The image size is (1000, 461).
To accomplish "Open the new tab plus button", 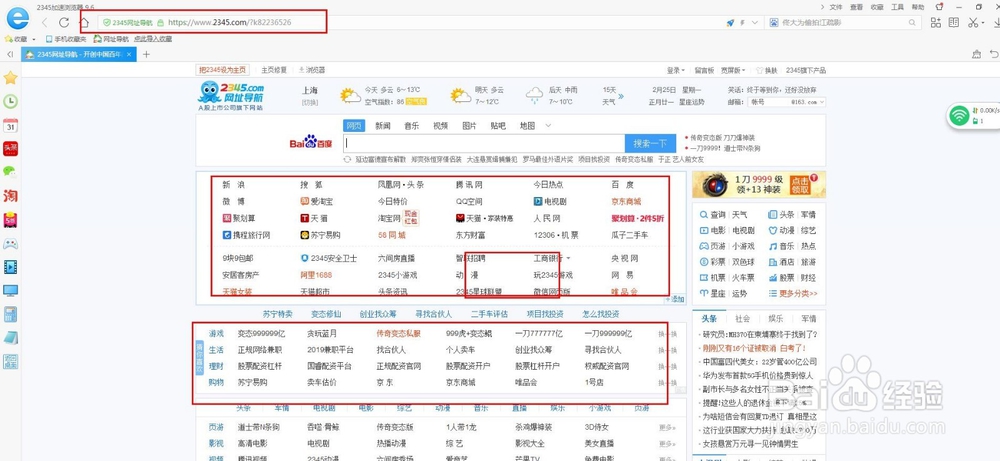I will 146,54.
